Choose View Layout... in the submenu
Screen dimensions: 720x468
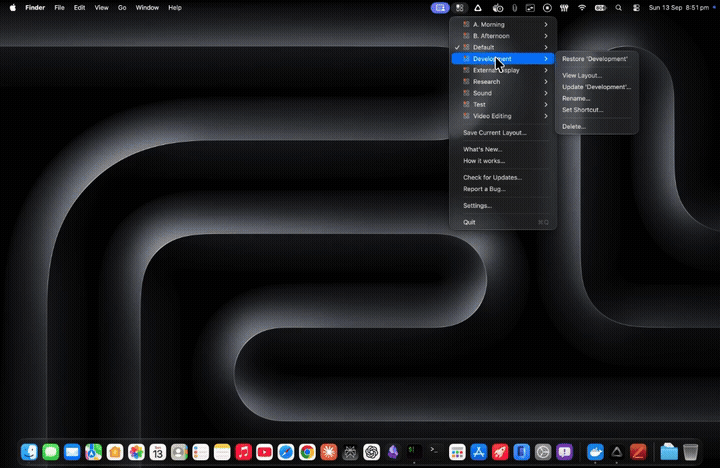596,75
